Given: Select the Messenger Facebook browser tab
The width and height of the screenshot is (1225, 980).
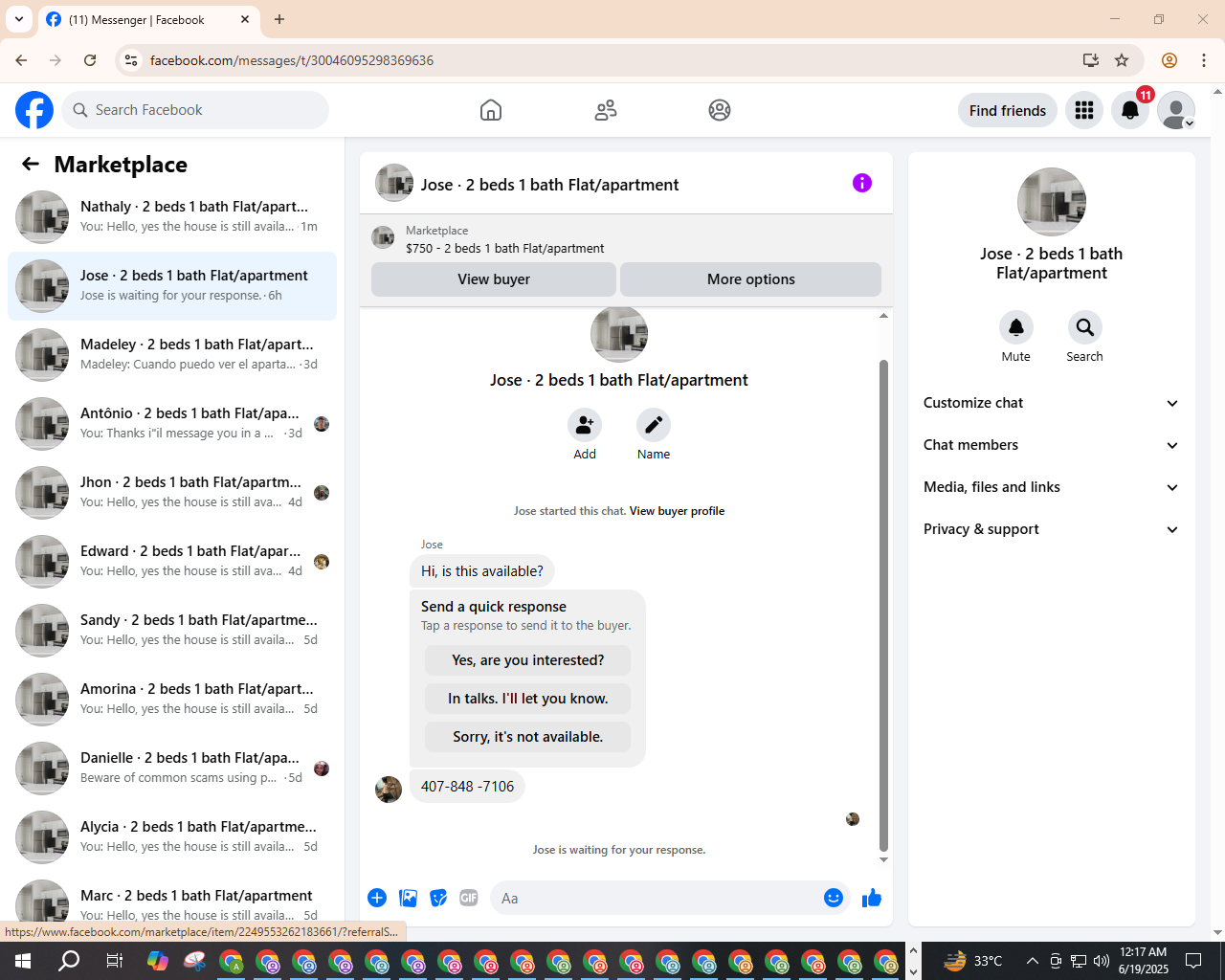Looking at the screenshot, I should [x=148, y=19].
